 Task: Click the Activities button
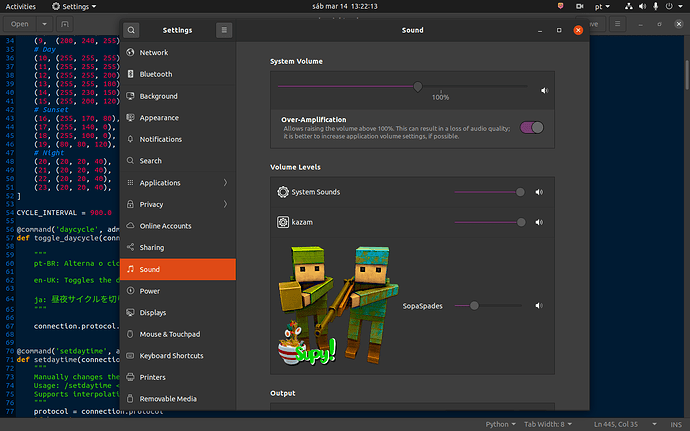coord(21,6)
